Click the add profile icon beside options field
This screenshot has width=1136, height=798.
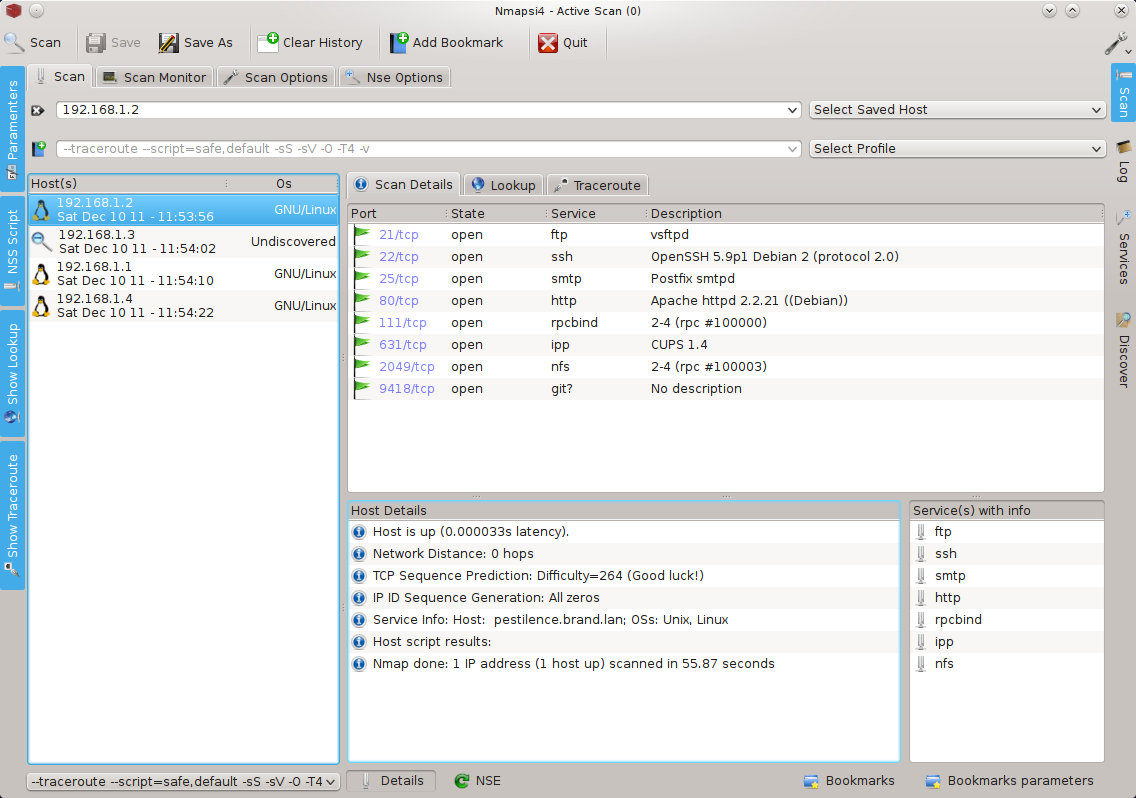(38, 149)
